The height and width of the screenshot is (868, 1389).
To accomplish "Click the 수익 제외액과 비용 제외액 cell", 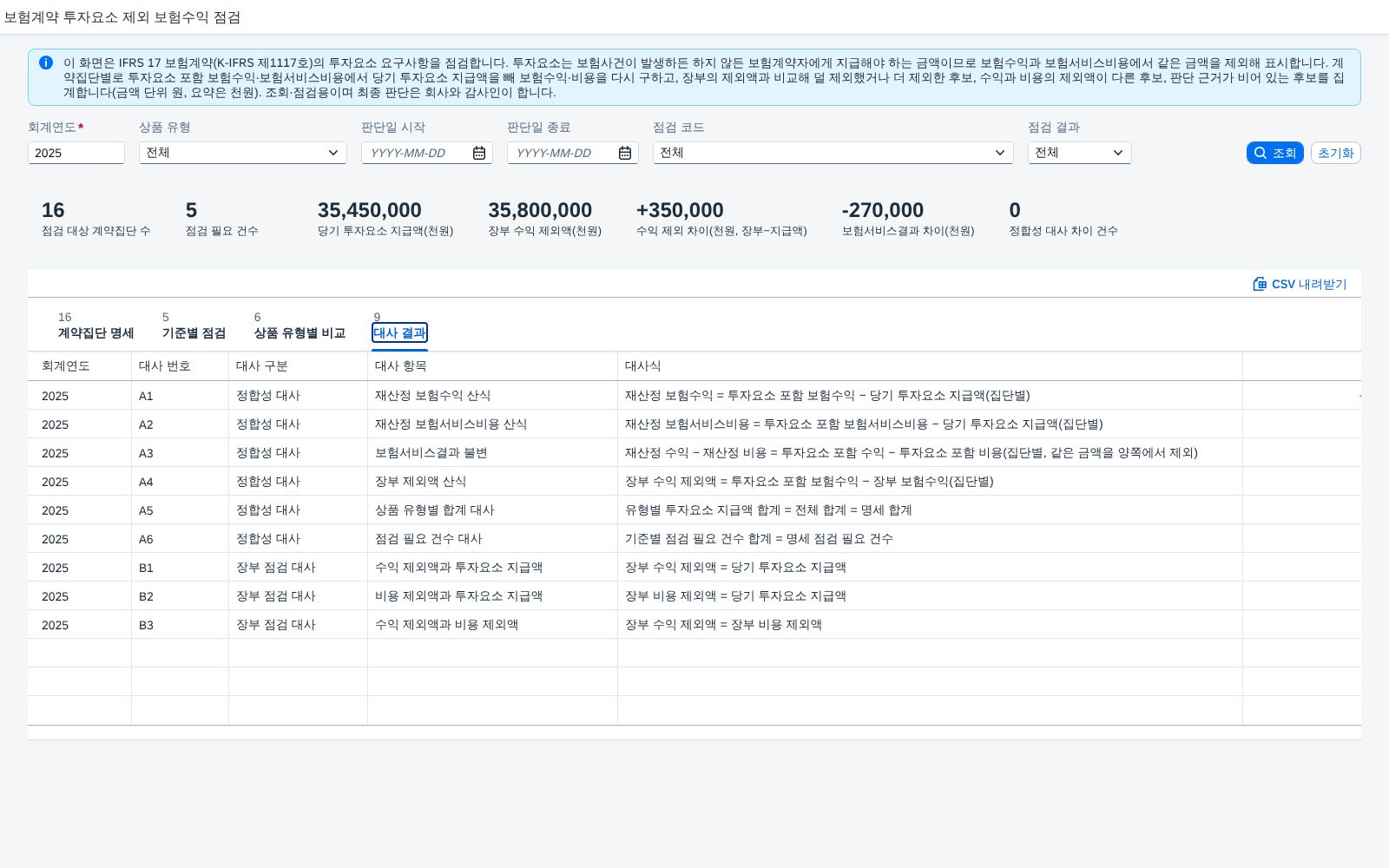I will [492, 625].
